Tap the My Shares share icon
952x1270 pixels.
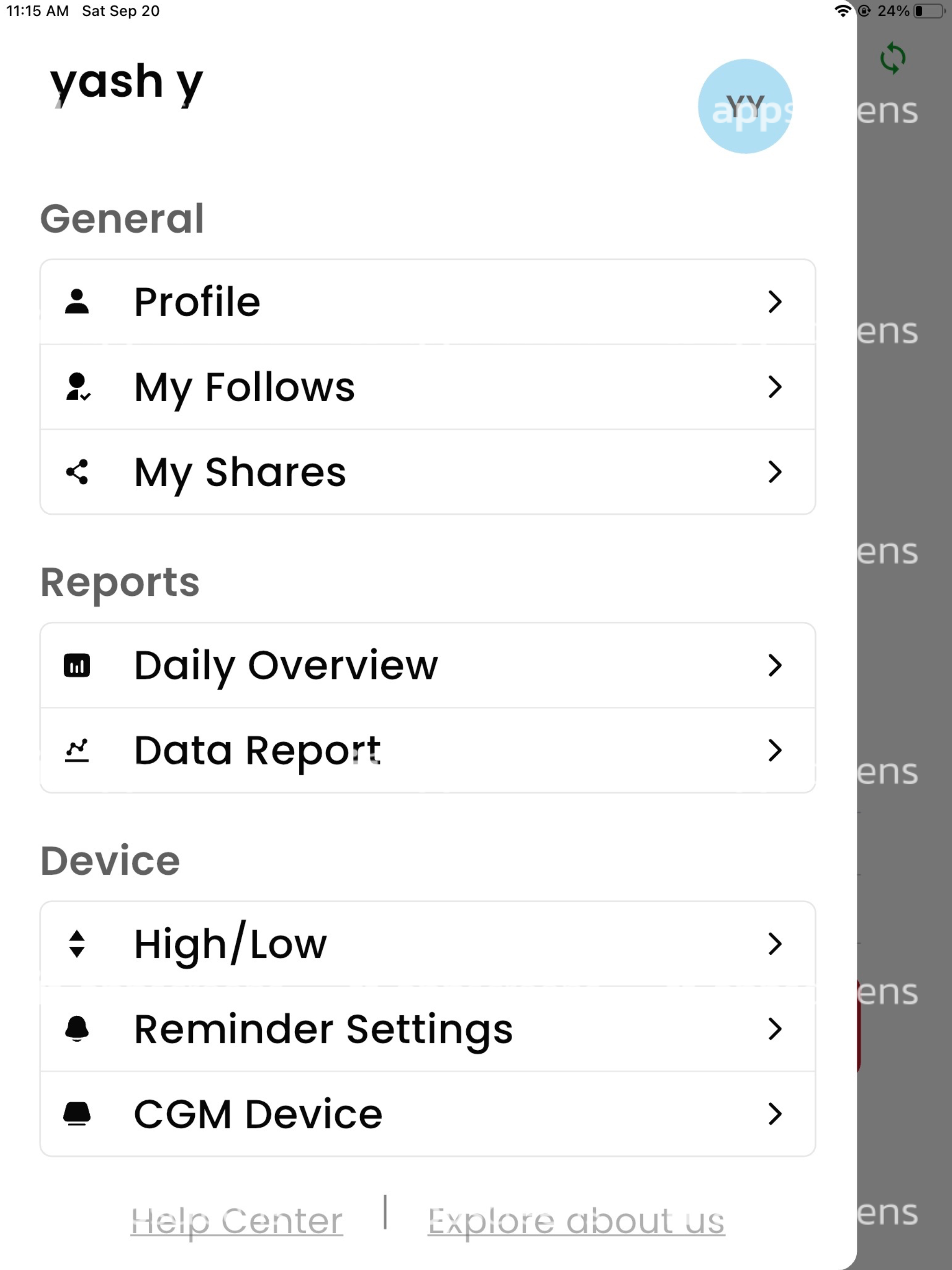[77, 472]
